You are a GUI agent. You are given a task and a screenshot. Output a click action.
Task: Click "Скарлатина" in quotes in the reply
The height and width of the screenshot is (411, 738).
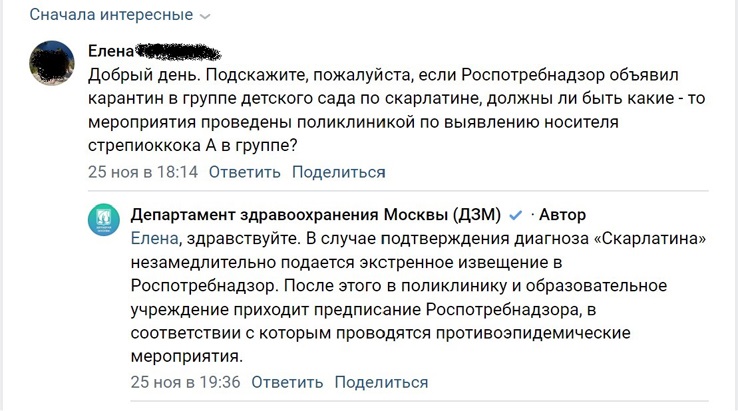[x=650, y=239]
